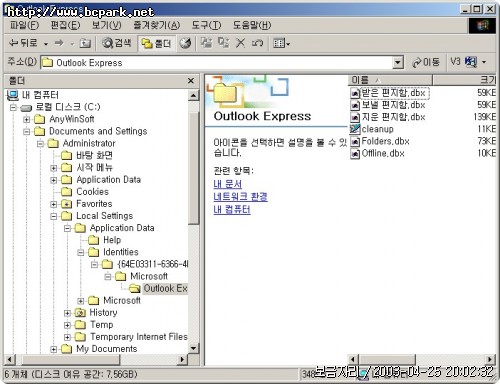The width and height of the screenshot is (500, 384).
Task: Select the 바탕 화면 folder
Action: [x=94, y=155]
